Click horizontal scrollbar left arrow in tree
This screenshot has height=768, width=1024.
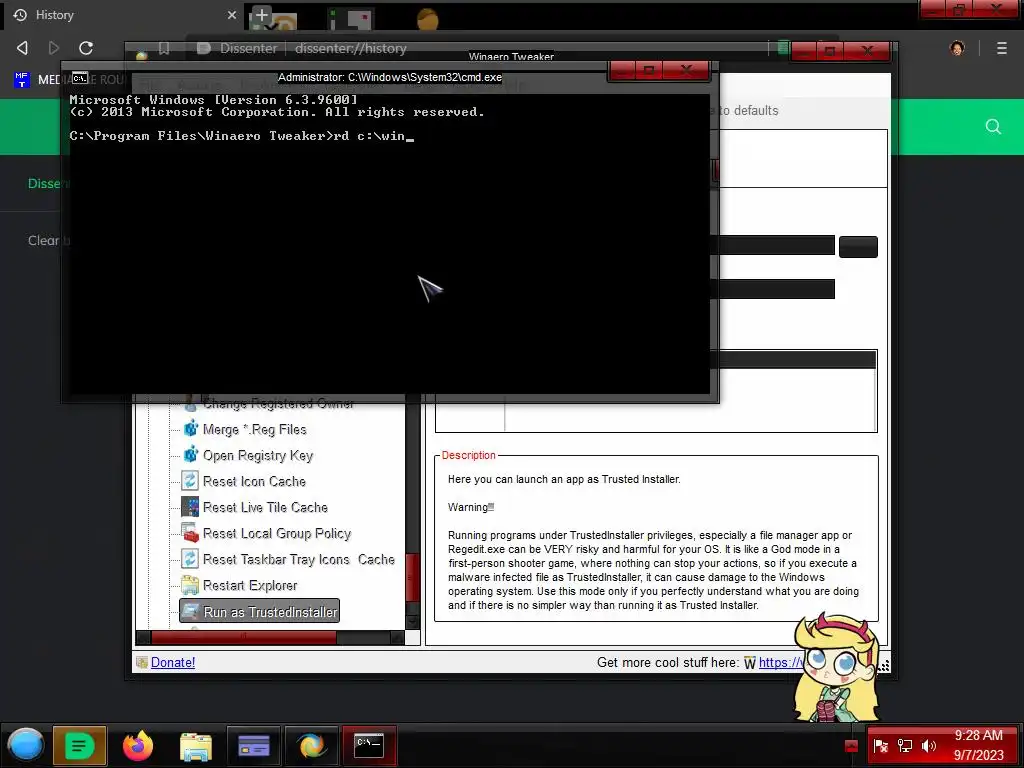pyautogui.click(x=143, y=638)
